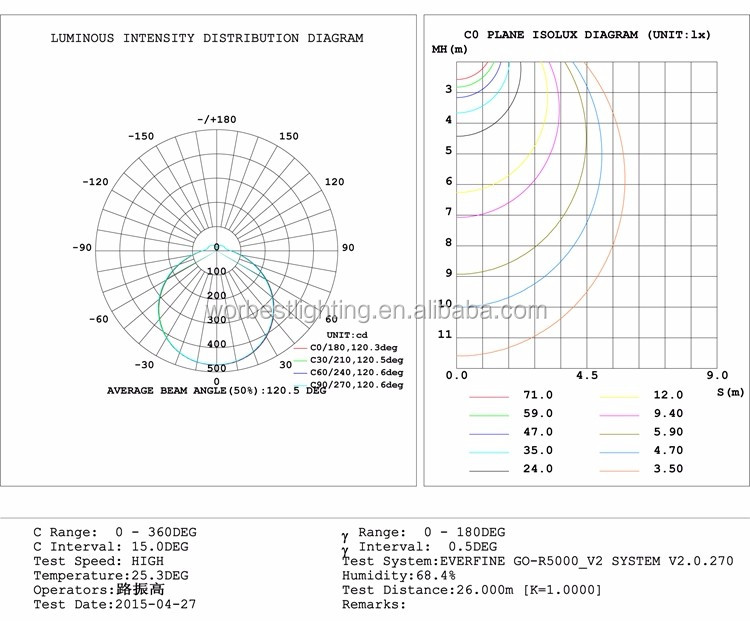
Task: Select the 4.70 lux light-blue legend line
Action: pos(619,452)
